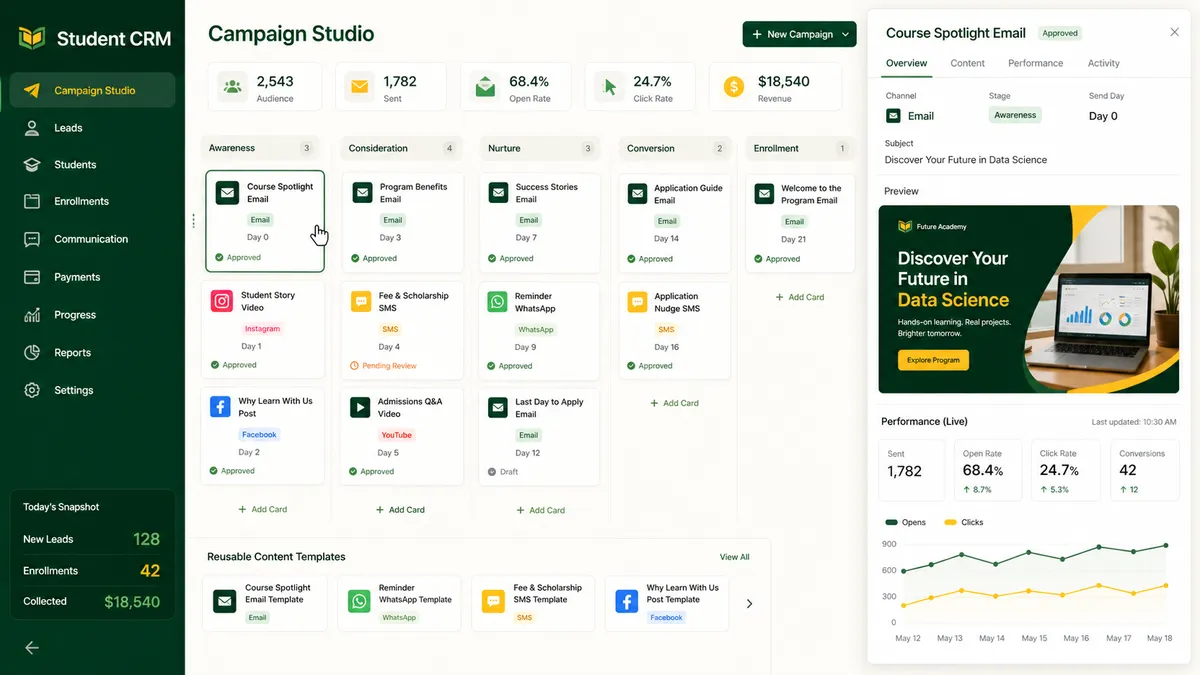The height and width of the screenshot is (675, 1200).
Task: Switch to the Activity tab
Action: [x=1104, y=63]
